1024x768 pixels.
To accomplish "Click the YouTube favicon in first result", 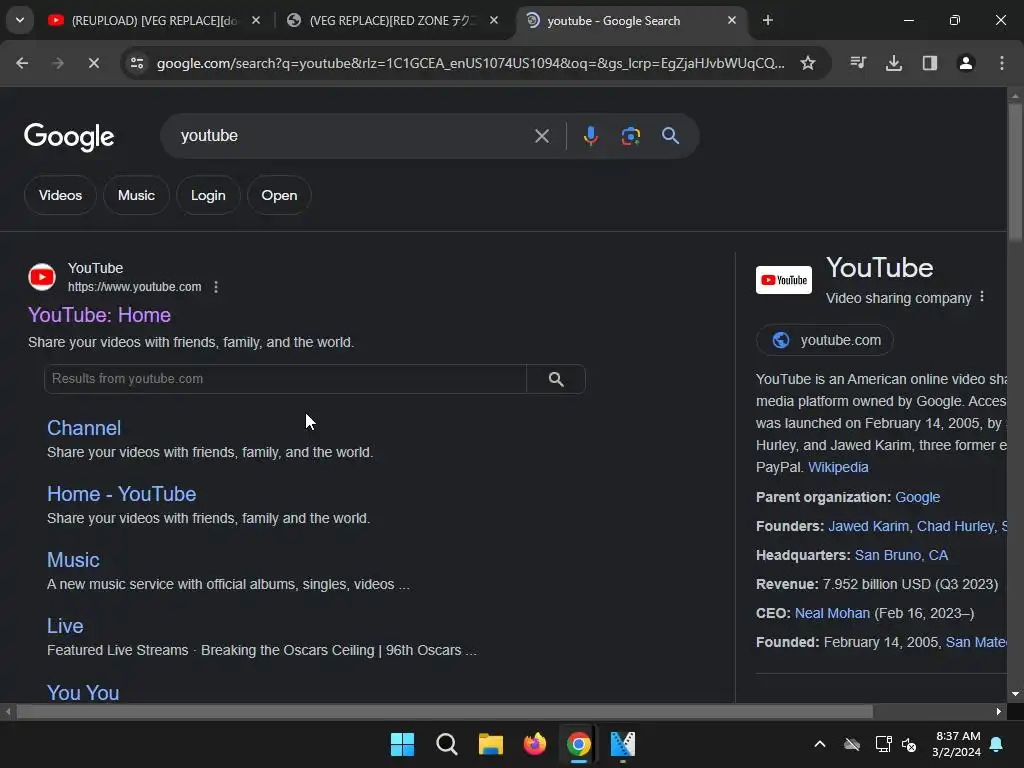I will click(x=42, y=278).
